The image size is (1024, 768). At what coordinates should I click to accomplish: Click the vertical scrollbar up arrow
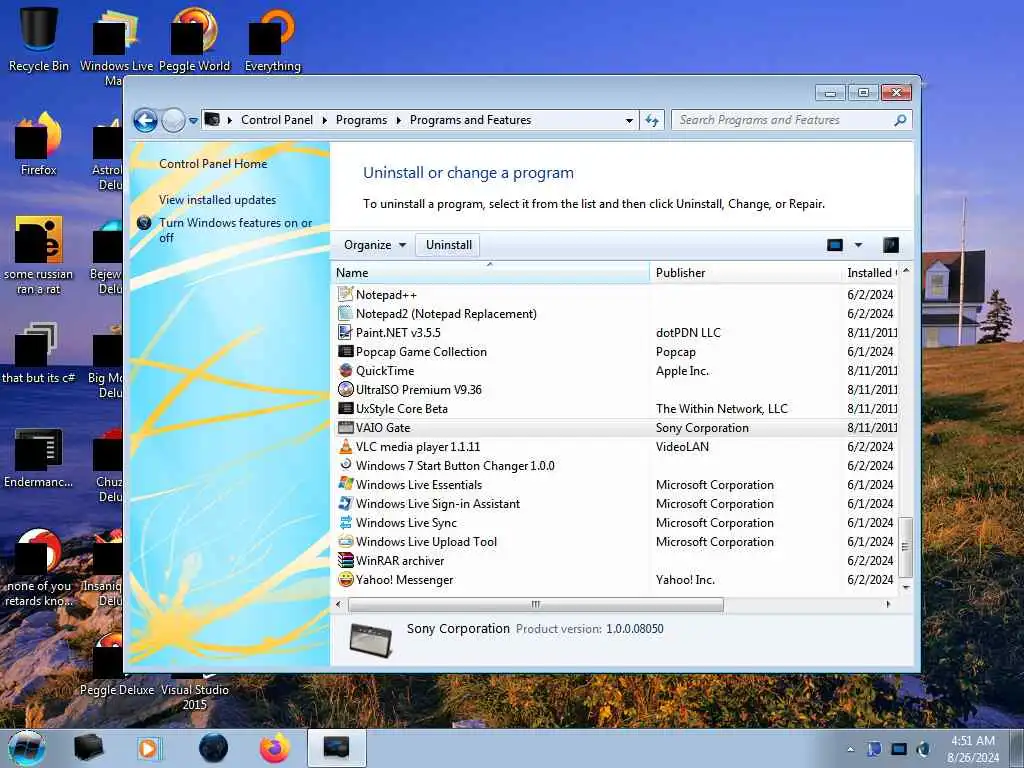coord(906,270)
